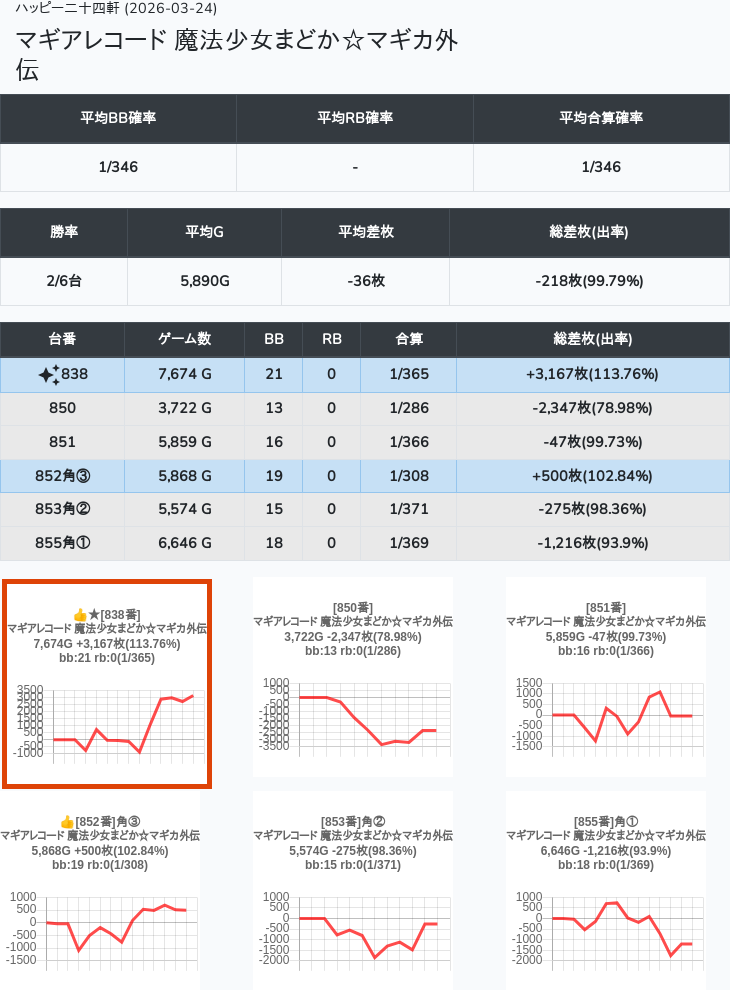Click the BB column header in machine table
Screen dimensions: 730x990
point(273,339)
